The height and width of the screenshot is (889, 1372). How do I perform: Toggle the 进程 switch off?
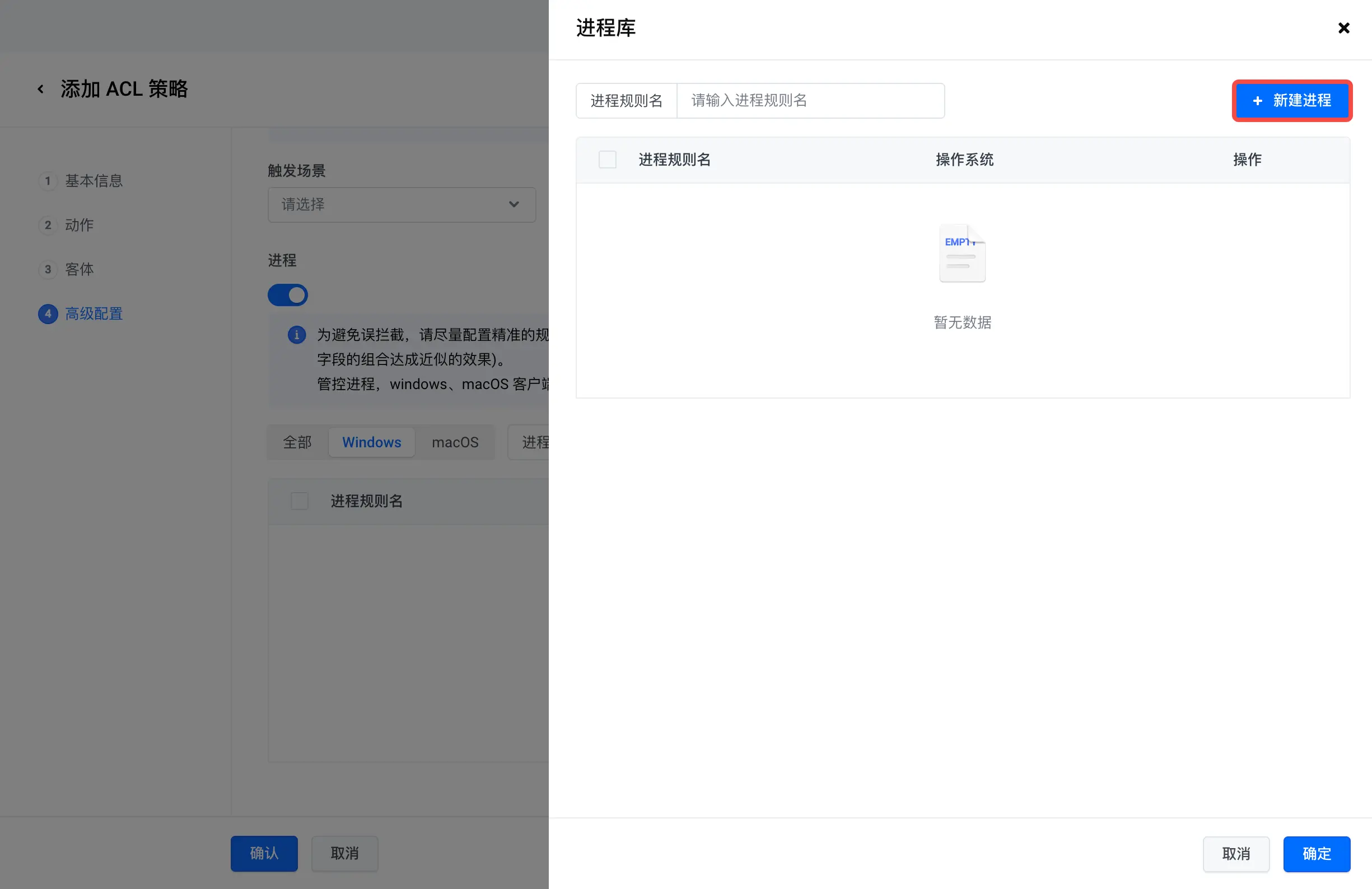coord(288,295)
